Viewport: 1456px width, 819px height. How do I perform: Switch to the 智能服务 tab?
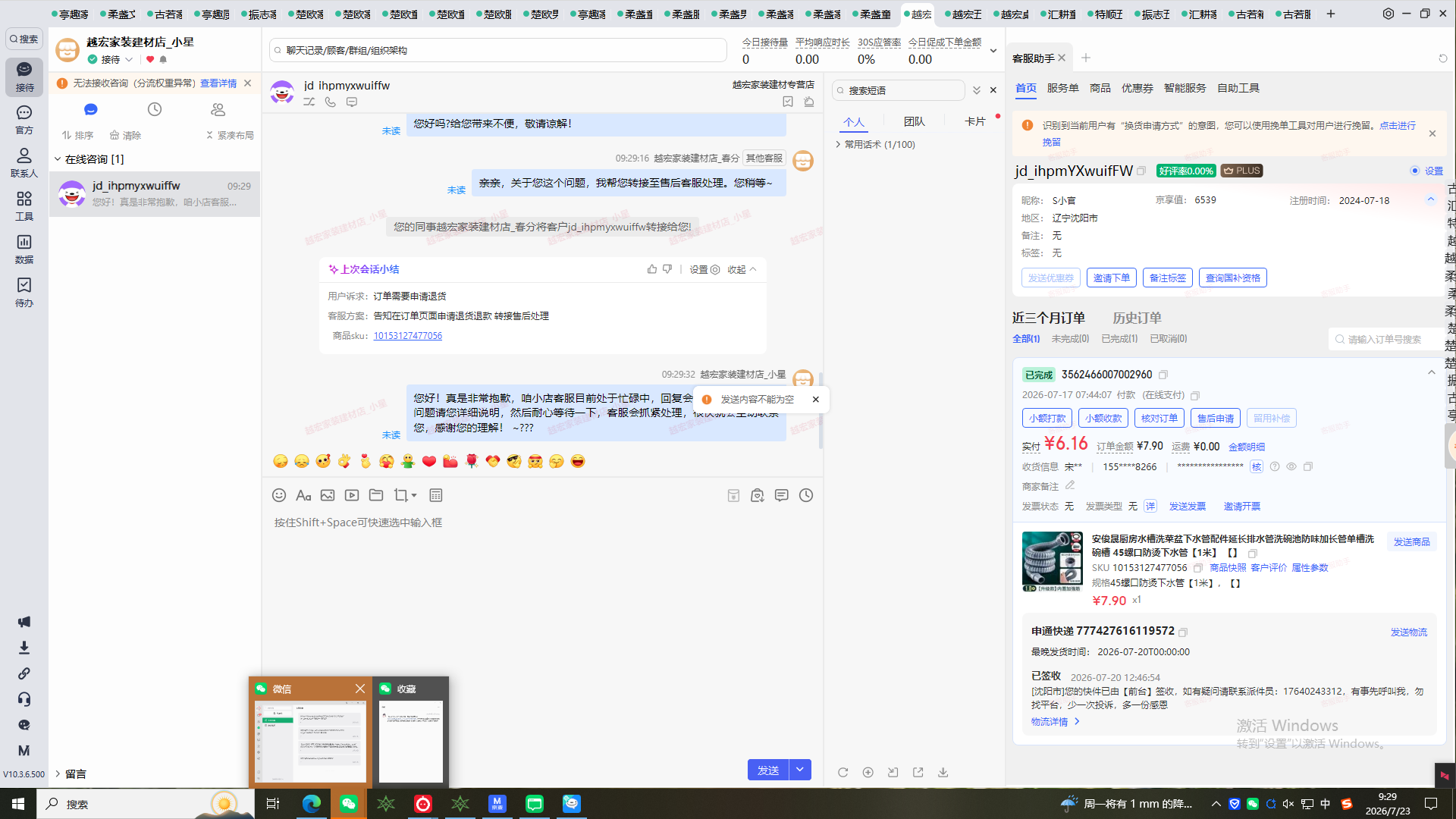click(1185, 88)
